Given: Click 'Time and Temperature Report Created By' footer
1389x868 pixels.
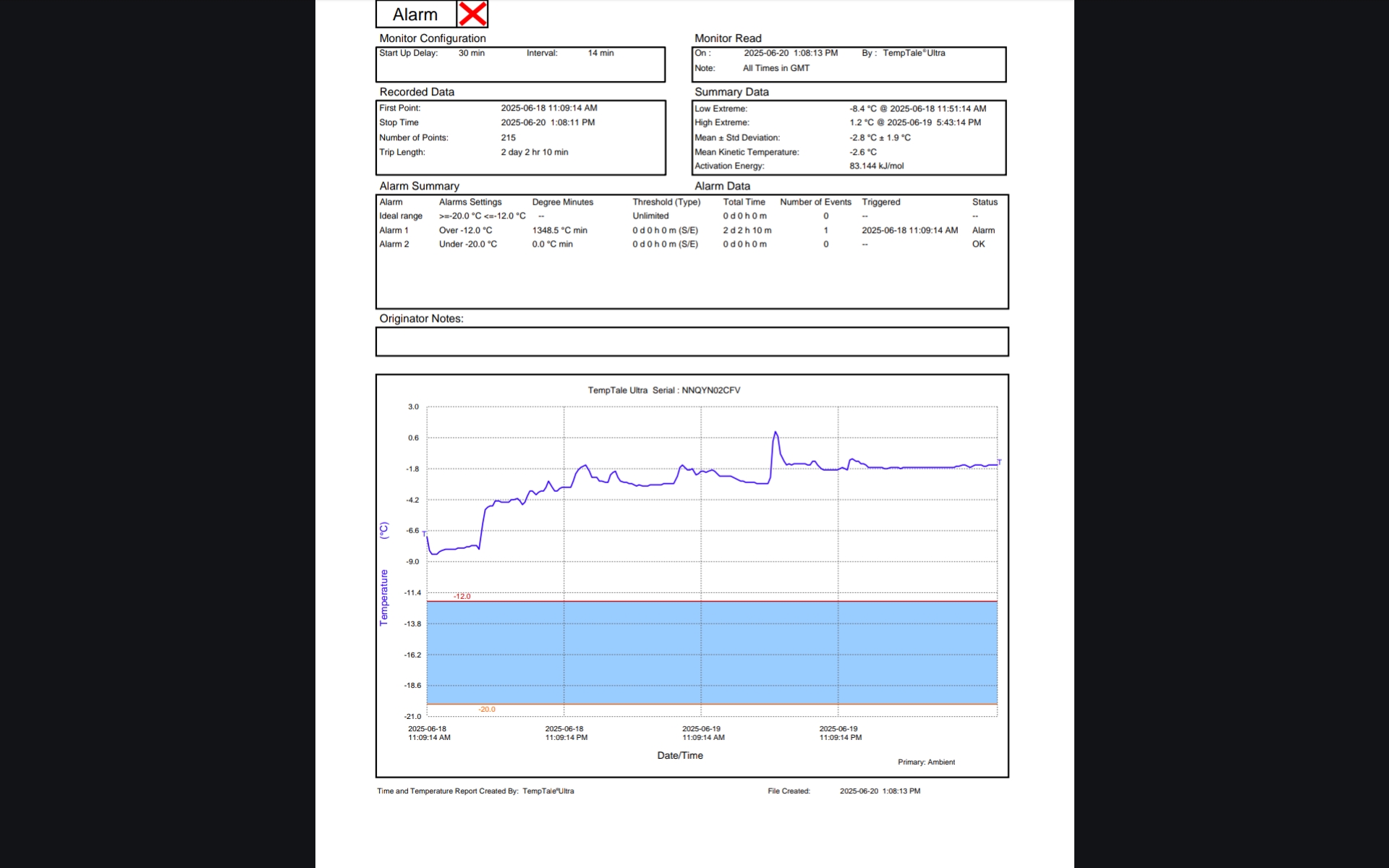Looking at the screenshot, I should point(447,791).
